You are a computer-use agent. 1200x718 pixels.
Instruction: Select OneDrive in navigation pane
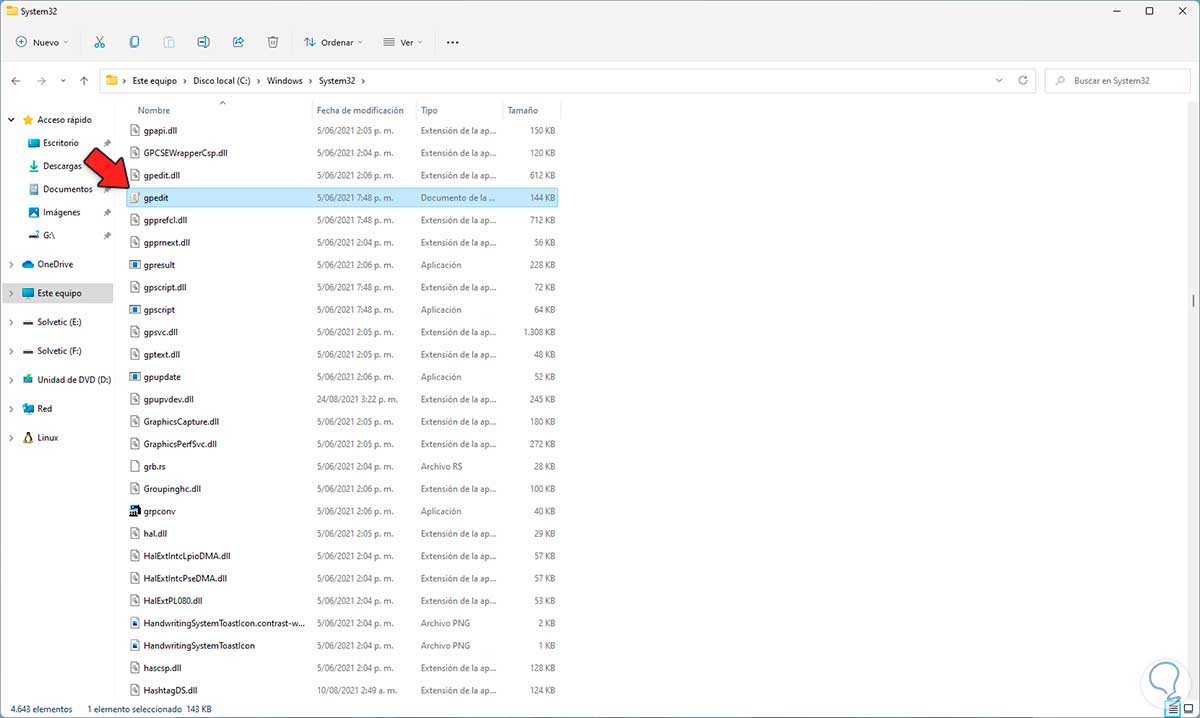[x=55, y=264]
